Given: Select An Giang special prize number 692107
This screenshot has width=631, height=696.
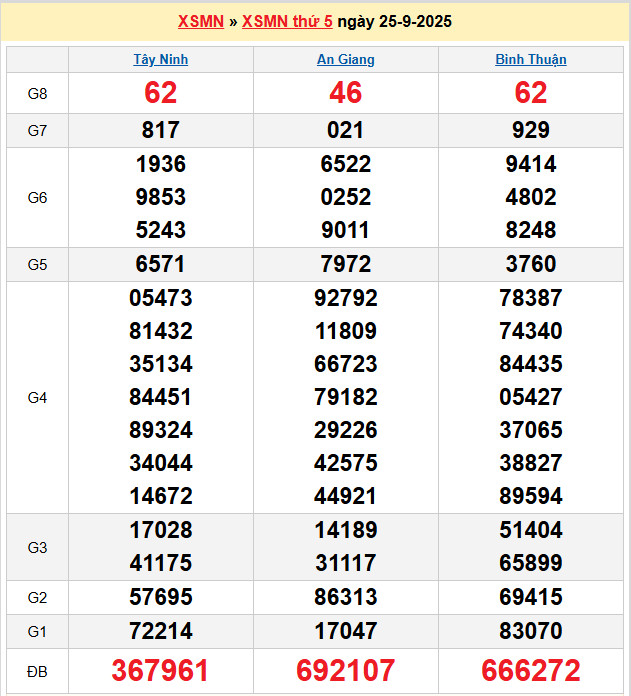Looking at the screenshot, I should (x=346, y=670).
